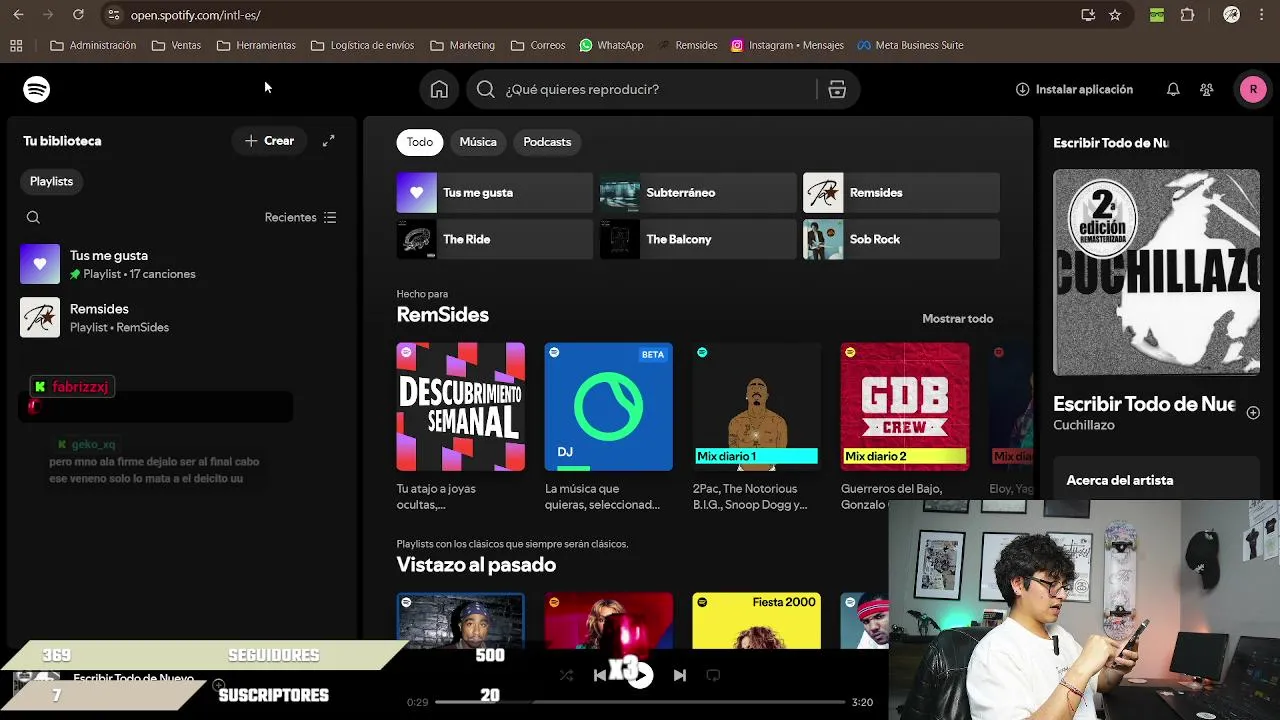Expand Tu biblioteca with the arrows icon
Image resolution: width=1280 pixels, height=720 pixels.
328,141
